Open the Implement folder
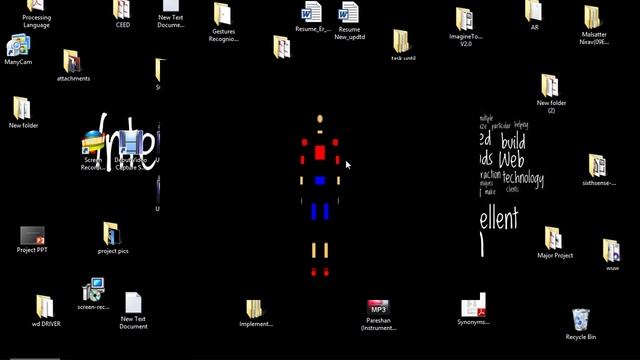This screenshot has width=640, height=360. coord(254,309)
